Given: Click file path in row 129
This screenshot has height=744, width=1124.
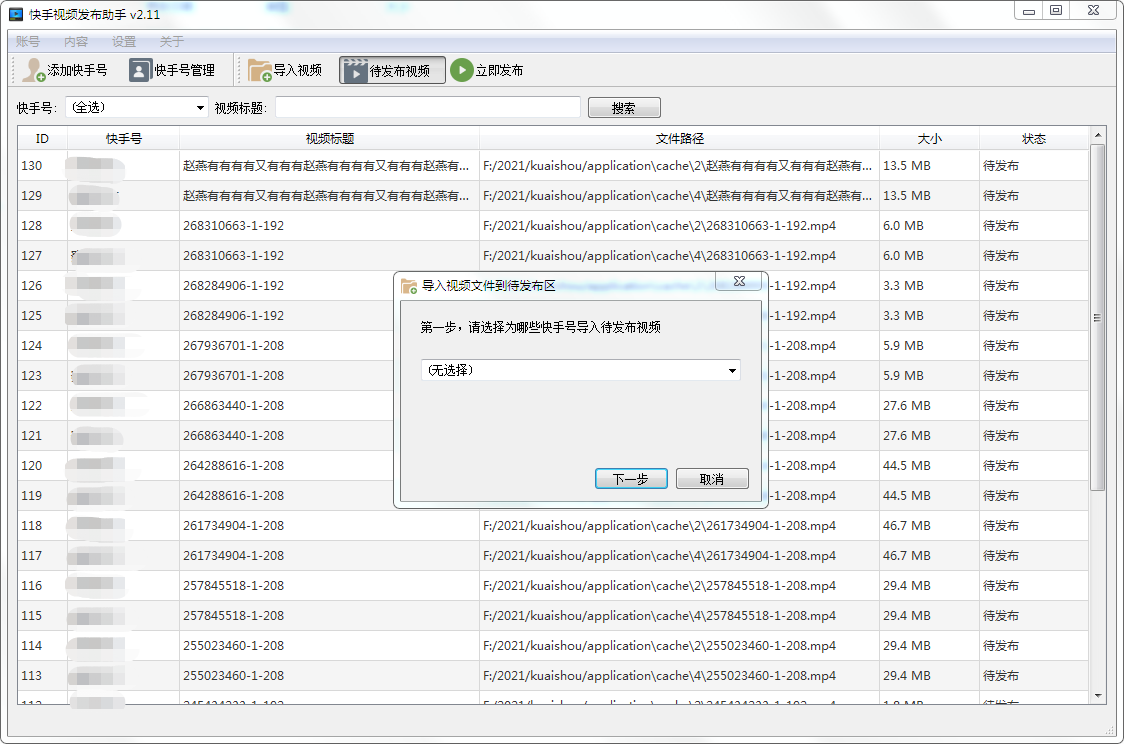Looking at the screenshot, I should 677,196.
